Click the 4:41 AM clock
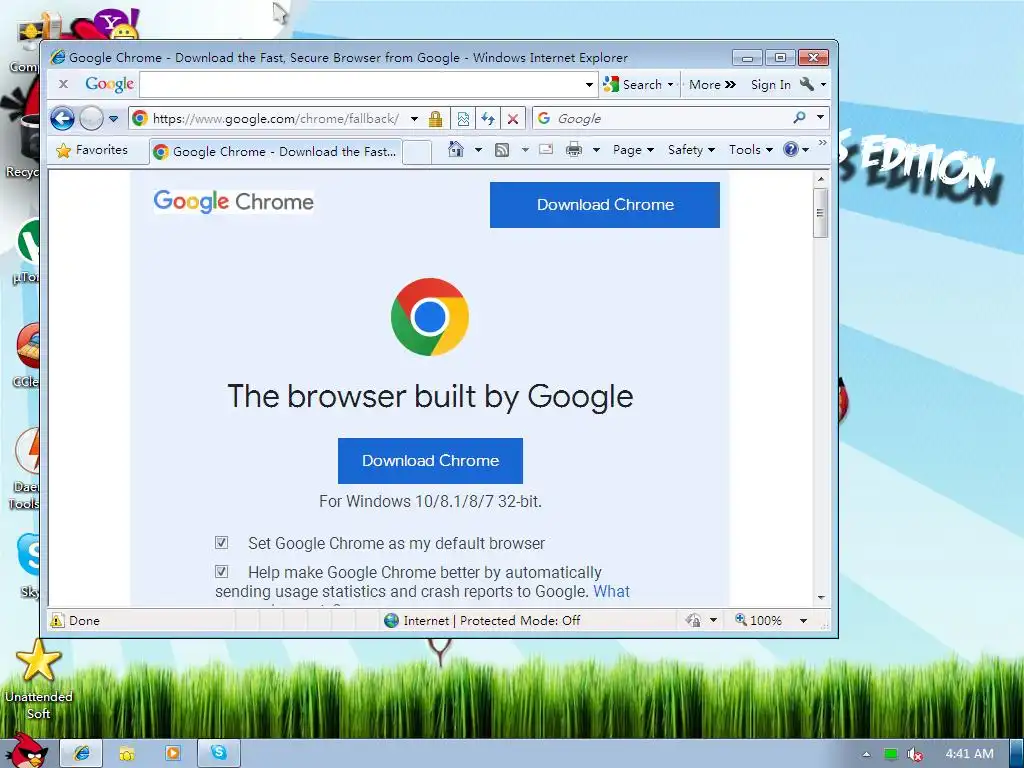Viewport: 1024px width, 768px height. [969, 754]
